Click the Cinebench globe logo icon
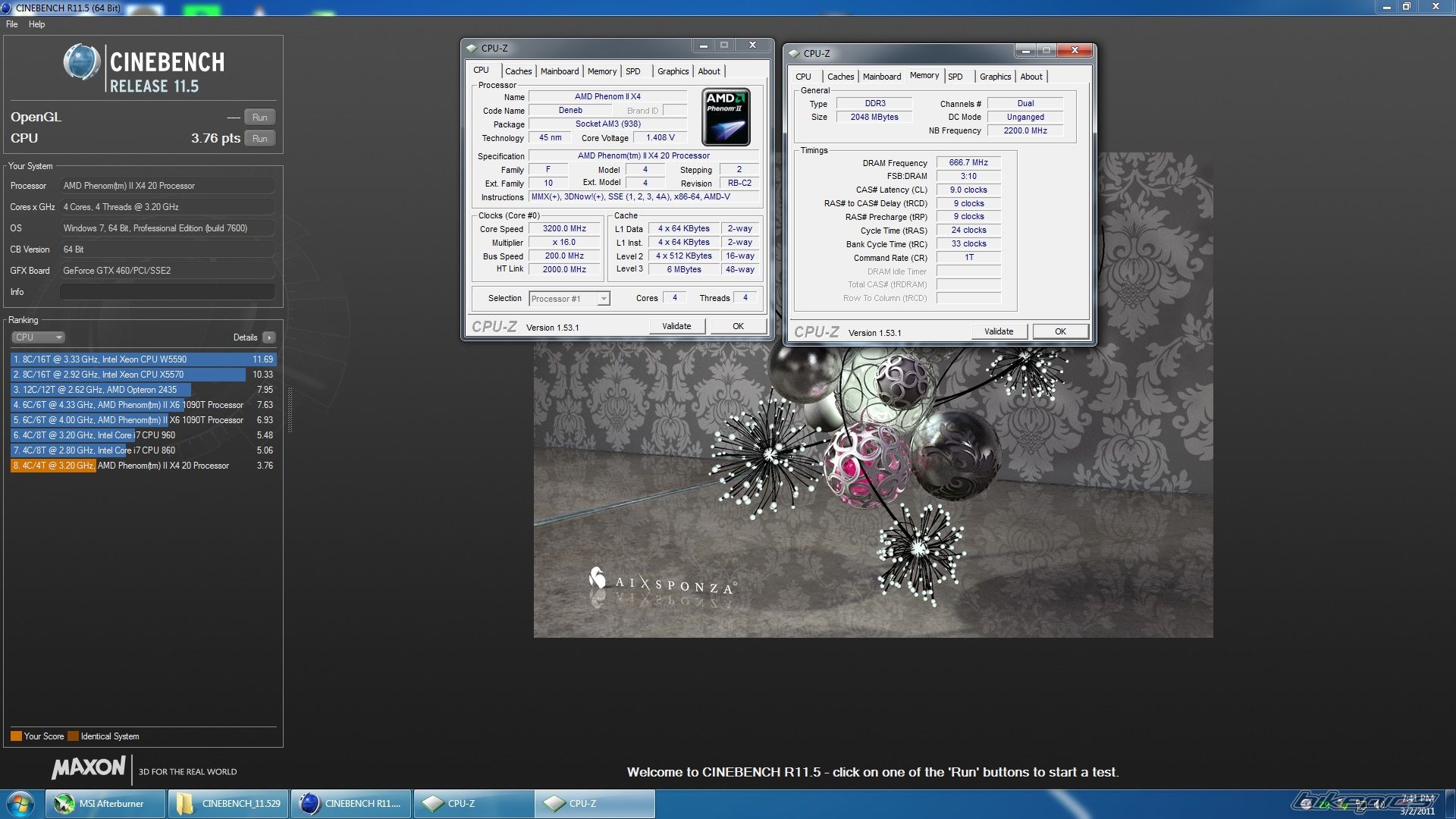The height and width of the screenshot is (819, 1456). [x=81, y=62]
